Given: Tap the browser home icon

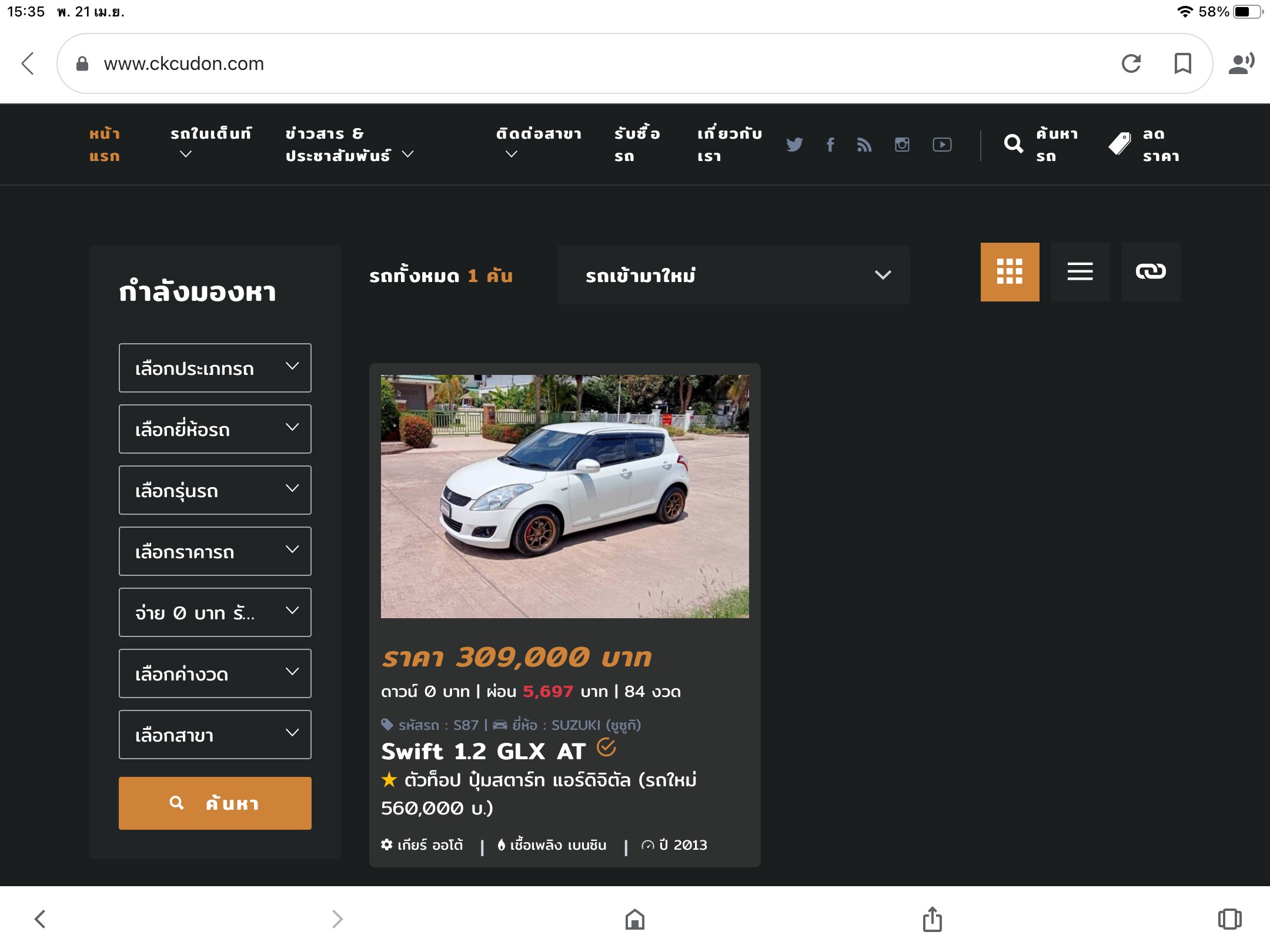Looking at the screenshot, I should pyautogui.click(x=635, y=919).
